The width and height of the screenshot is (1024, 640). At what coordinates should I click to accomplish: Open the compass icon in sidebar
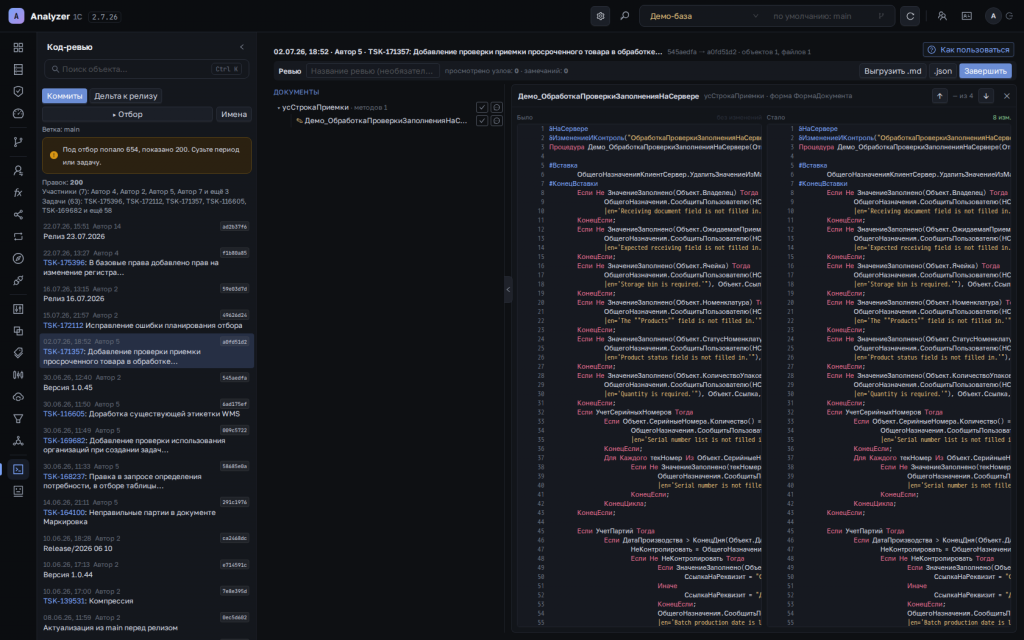pyautogui.click(x=18, y=259)
